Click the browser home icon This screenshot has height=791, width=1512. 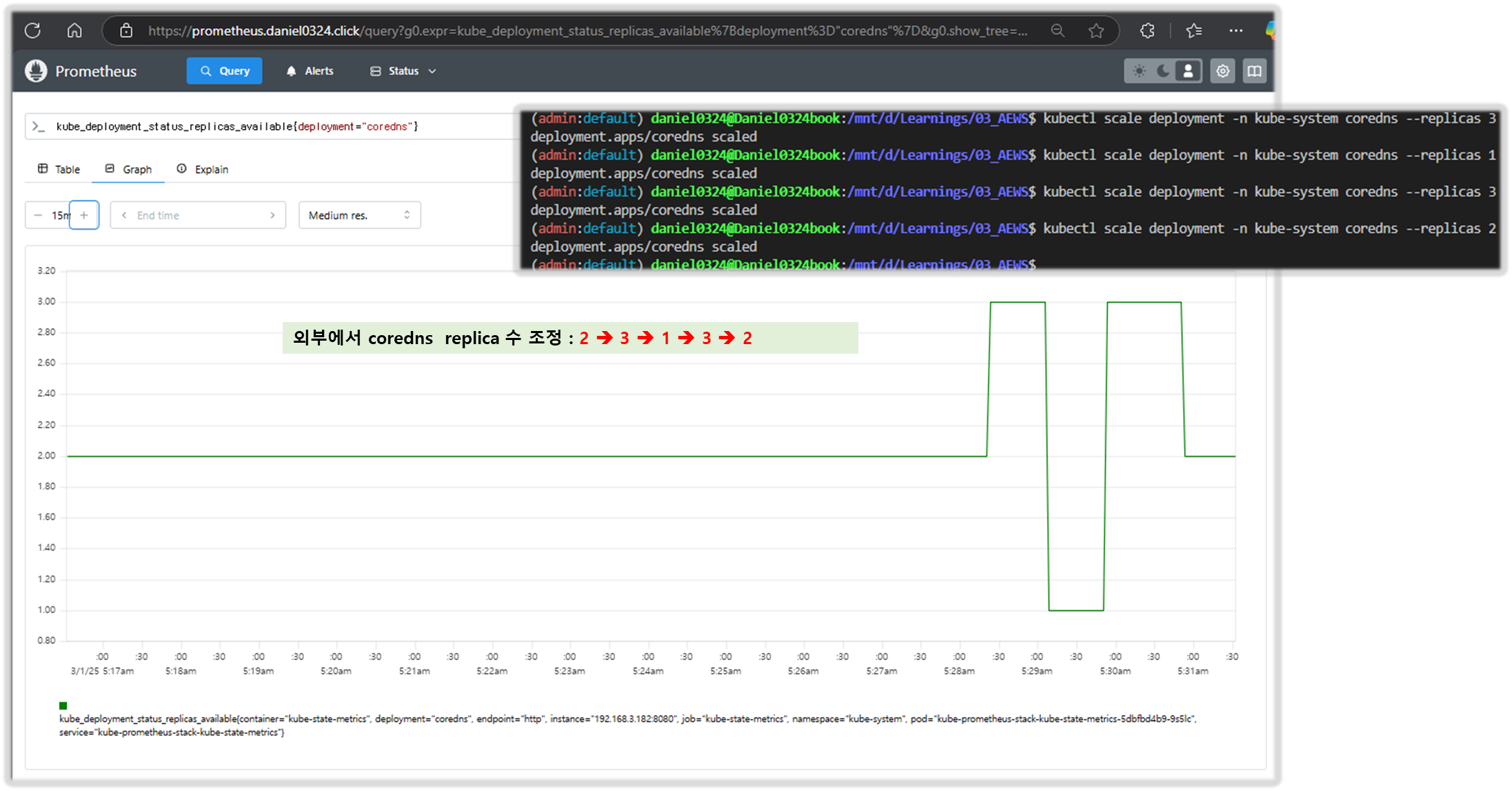pos(74,30)
